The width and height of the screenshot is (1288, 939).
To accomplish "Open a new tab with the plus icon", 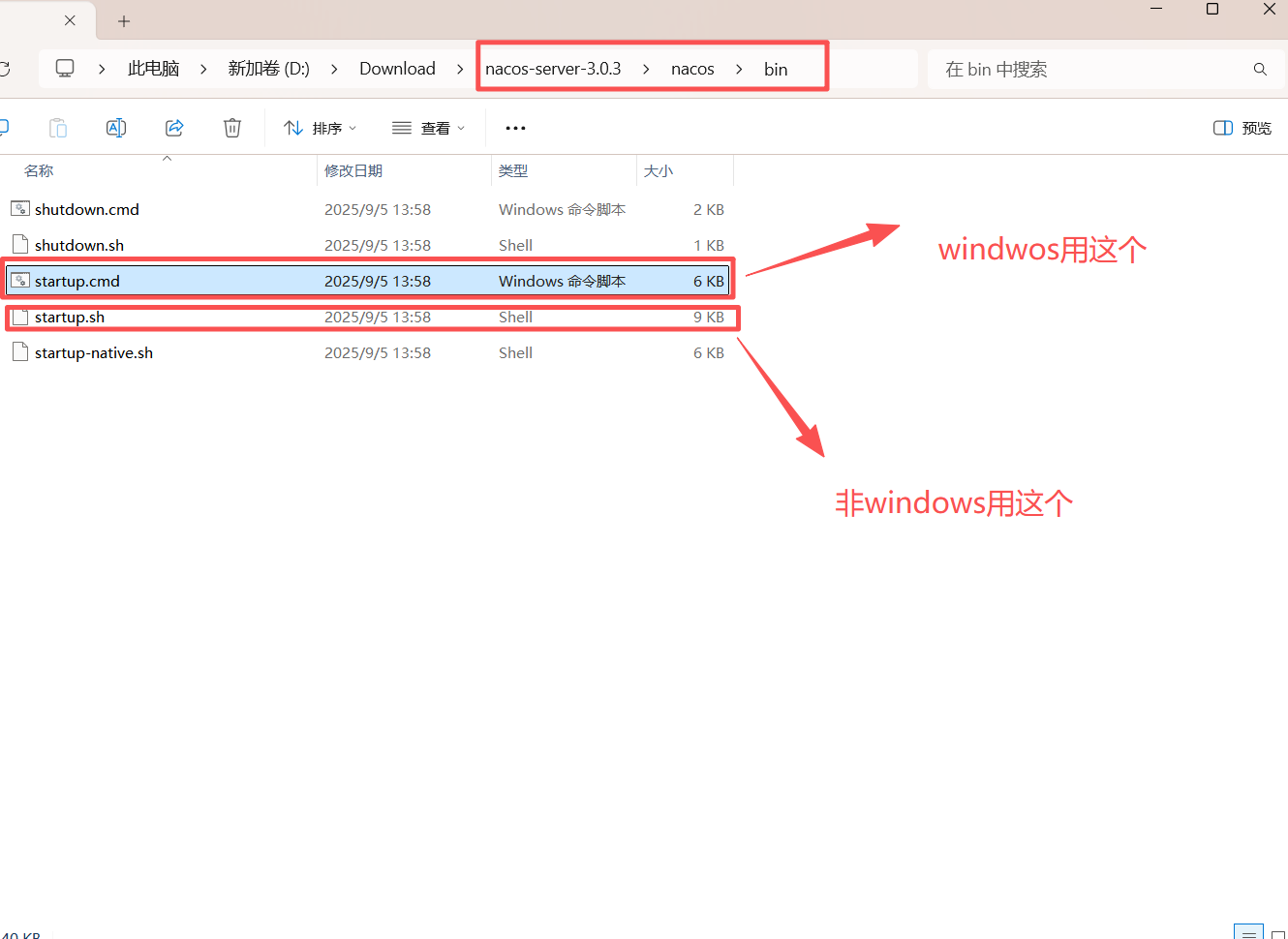I will [x=124, y=21].
